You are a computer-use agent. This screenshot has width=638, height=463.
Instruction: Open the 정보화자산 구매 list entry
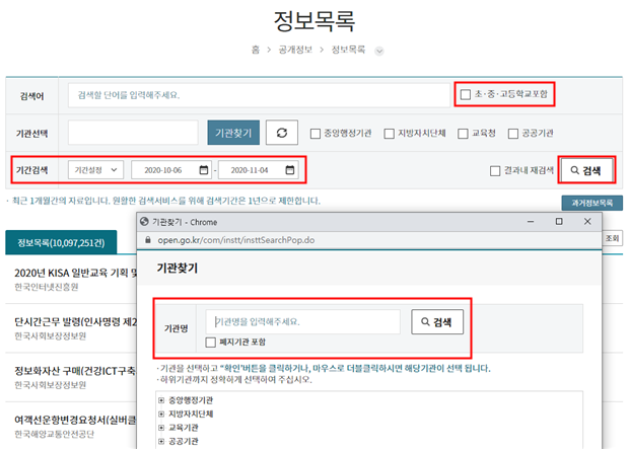click(x=75, y=371)
